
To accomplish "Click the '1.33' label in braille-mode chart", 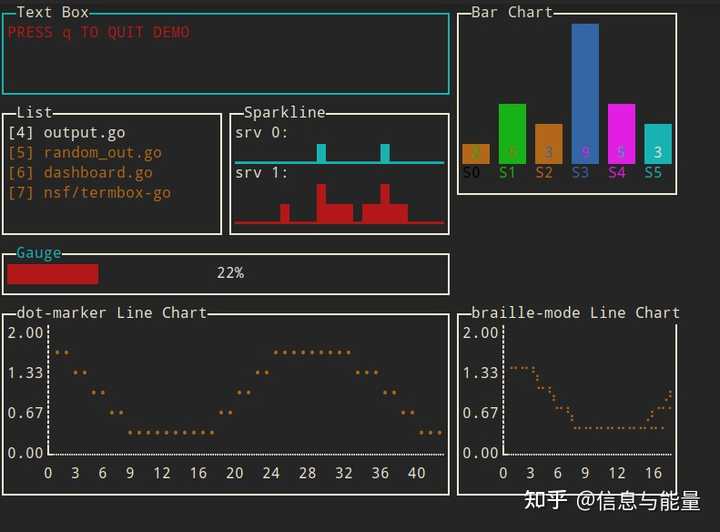I will click(480, 373).
